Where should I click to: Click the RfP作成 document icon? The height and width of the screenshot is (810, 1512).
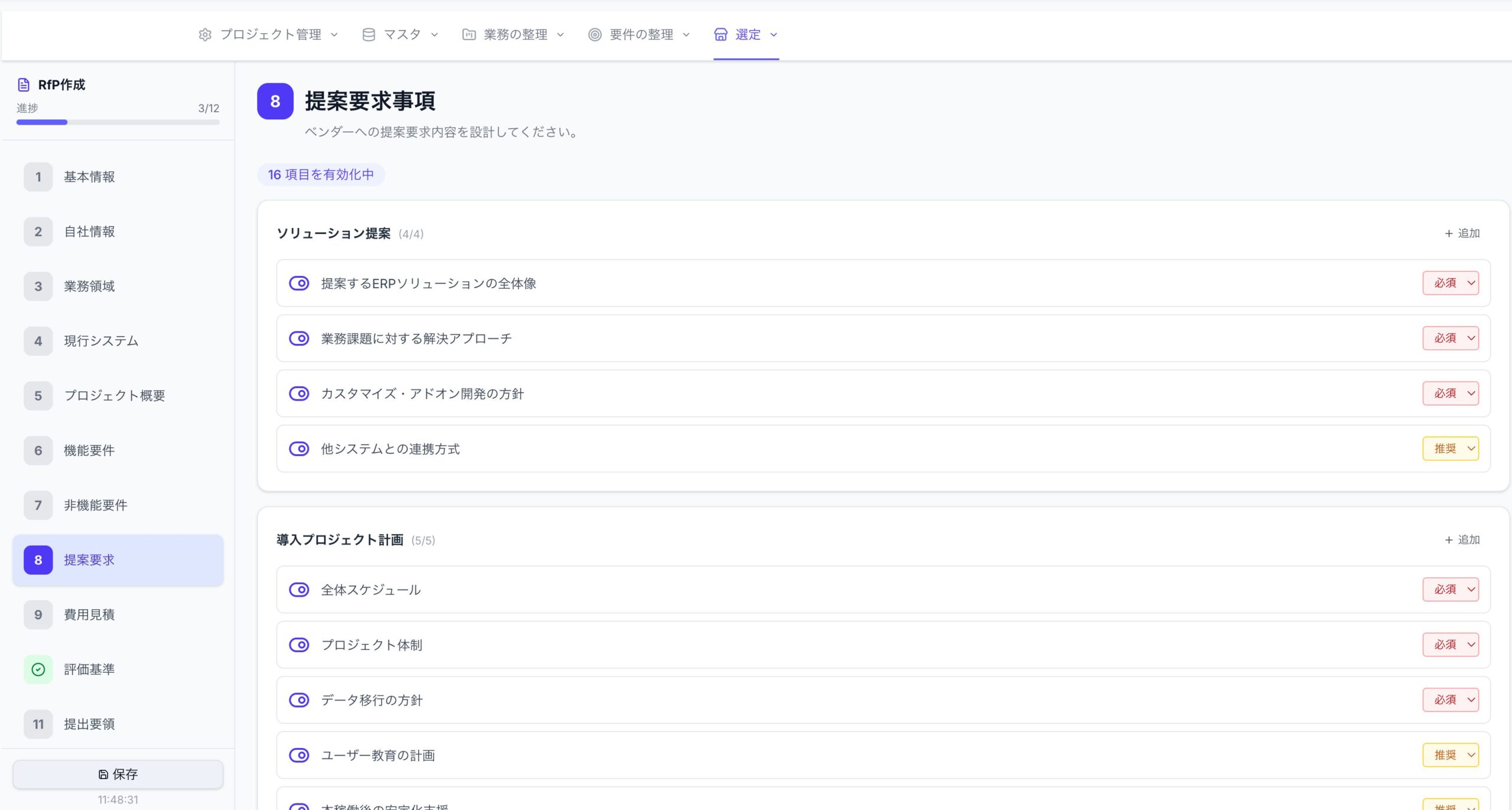point(24,85)
